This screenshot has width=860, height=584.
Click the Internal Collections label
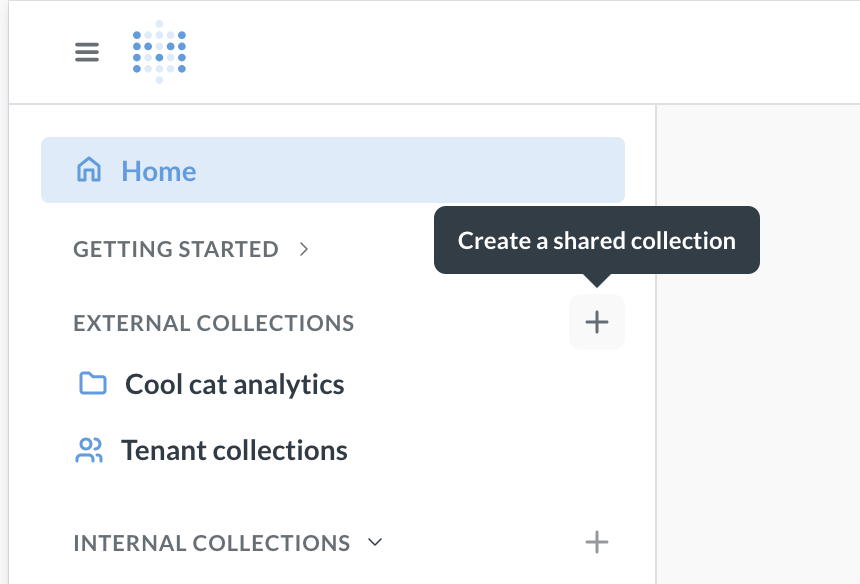[x=211, y=542]
